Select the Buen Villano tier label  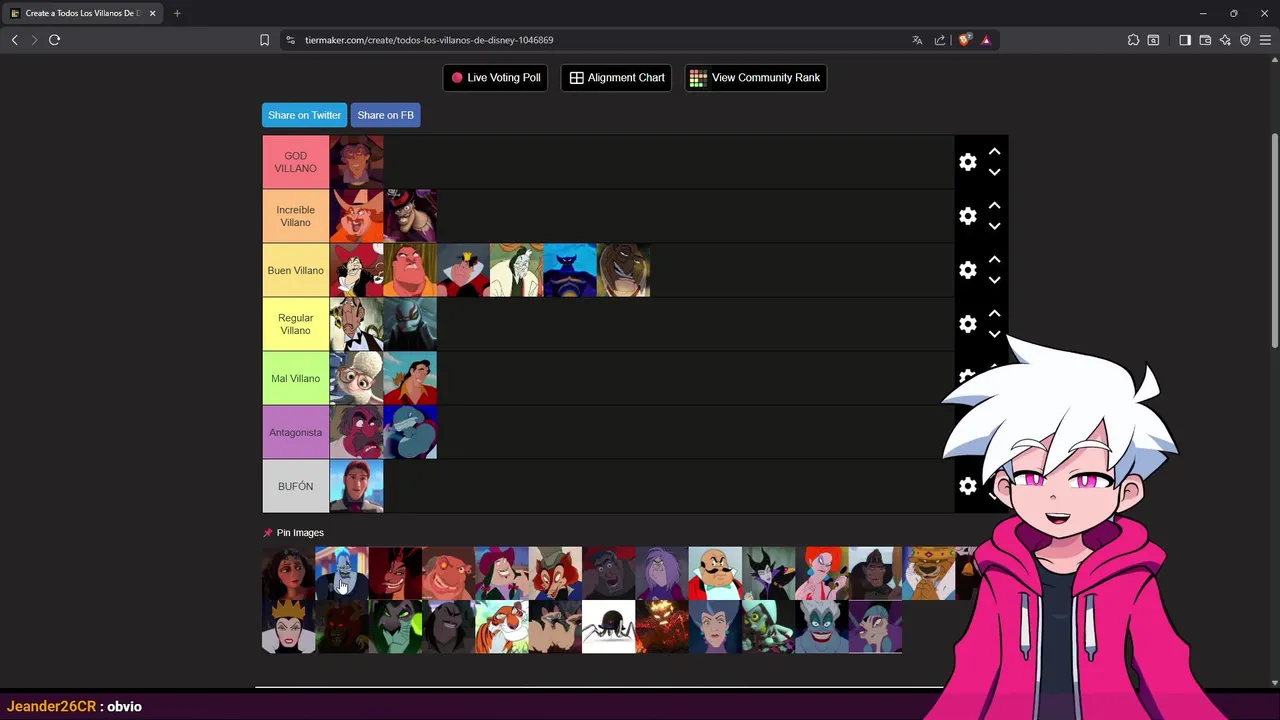pyautogui.click(x=295, y=270)
